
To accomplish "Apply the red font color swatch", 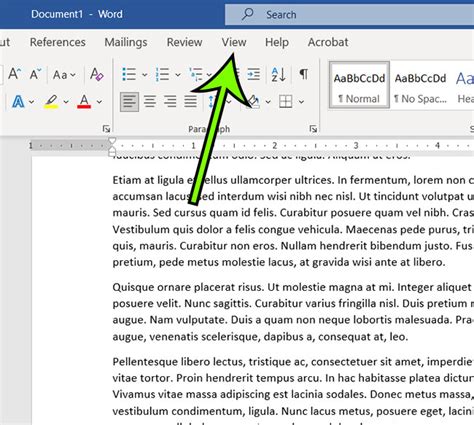I will pyautogui.click(x=84, y=101).
